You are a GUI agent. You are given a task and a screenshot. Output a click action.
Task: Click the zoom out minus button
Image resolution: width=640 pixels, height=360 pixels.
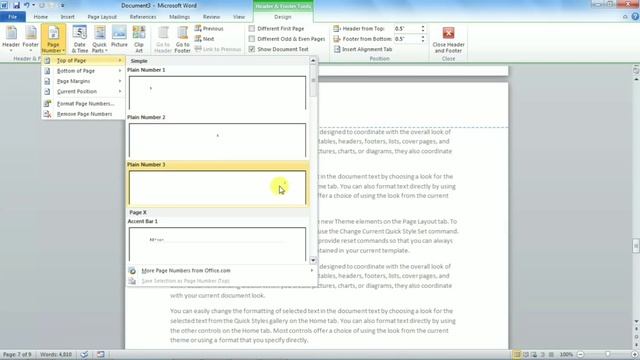[580, 355]
